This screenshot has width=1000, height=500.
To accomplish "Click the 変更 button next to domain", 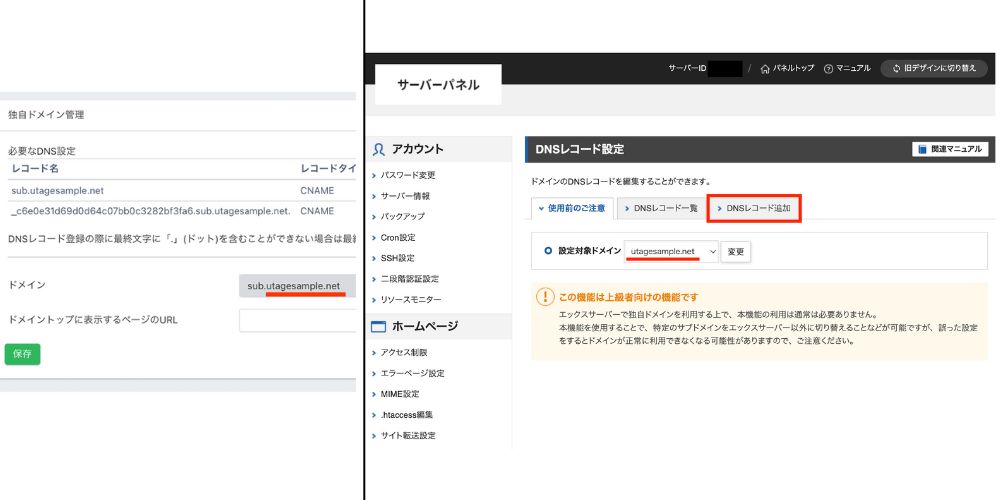I will [x=736, y=251].
